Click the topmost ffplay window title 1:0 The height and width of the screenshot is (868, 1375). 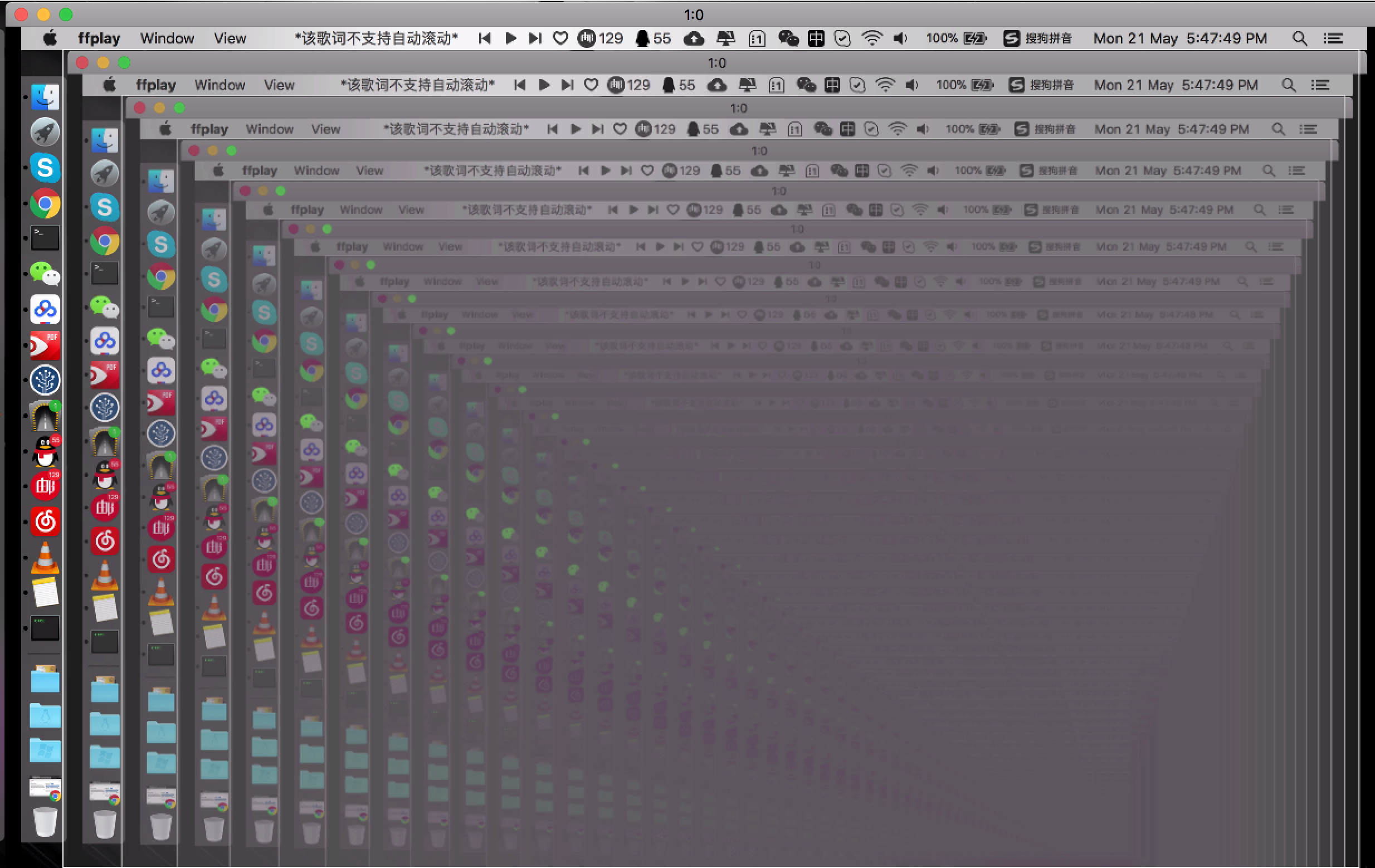tap(694, 14)
